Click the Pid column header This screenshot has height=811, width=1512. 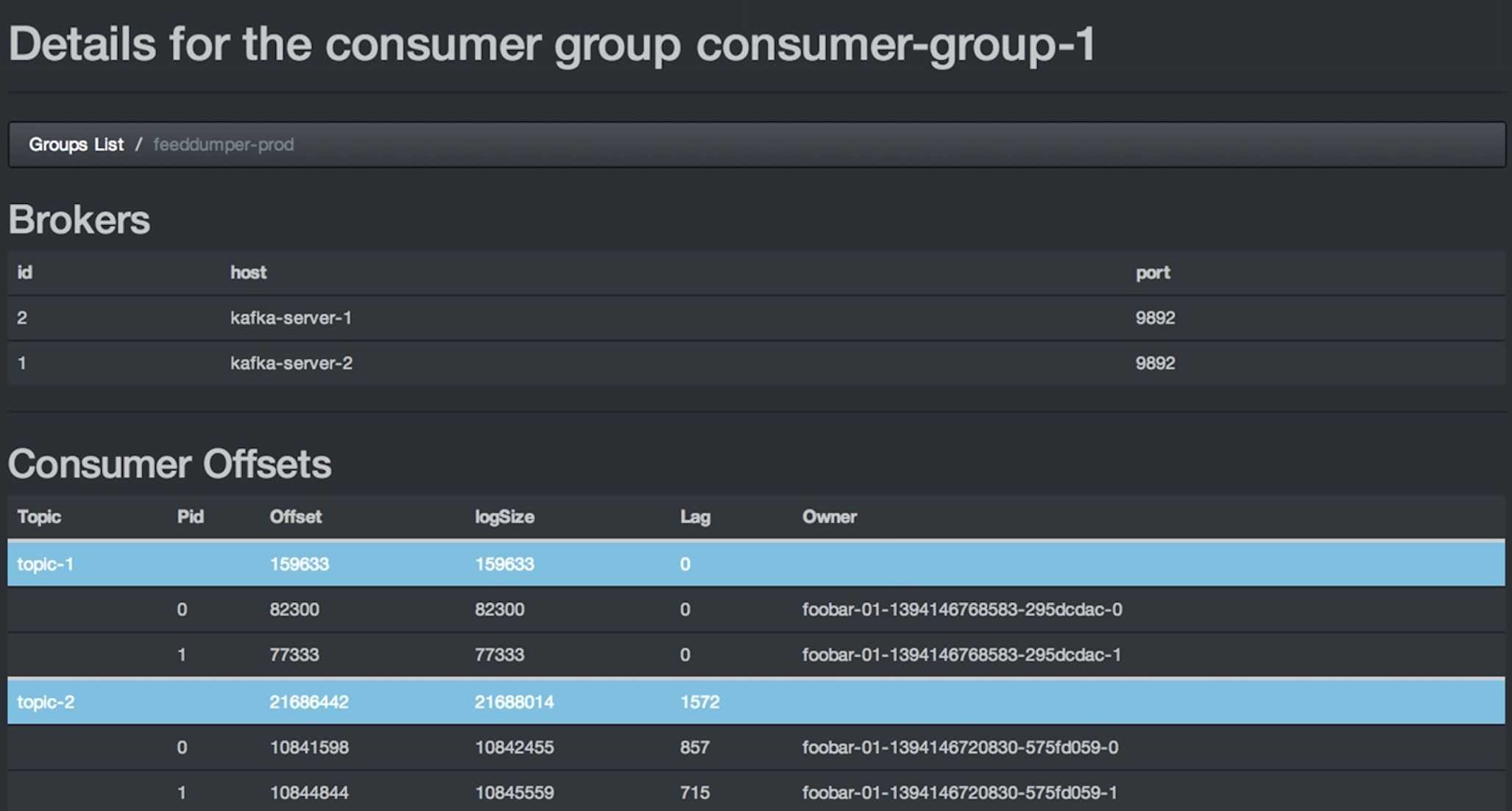(190, 517)
